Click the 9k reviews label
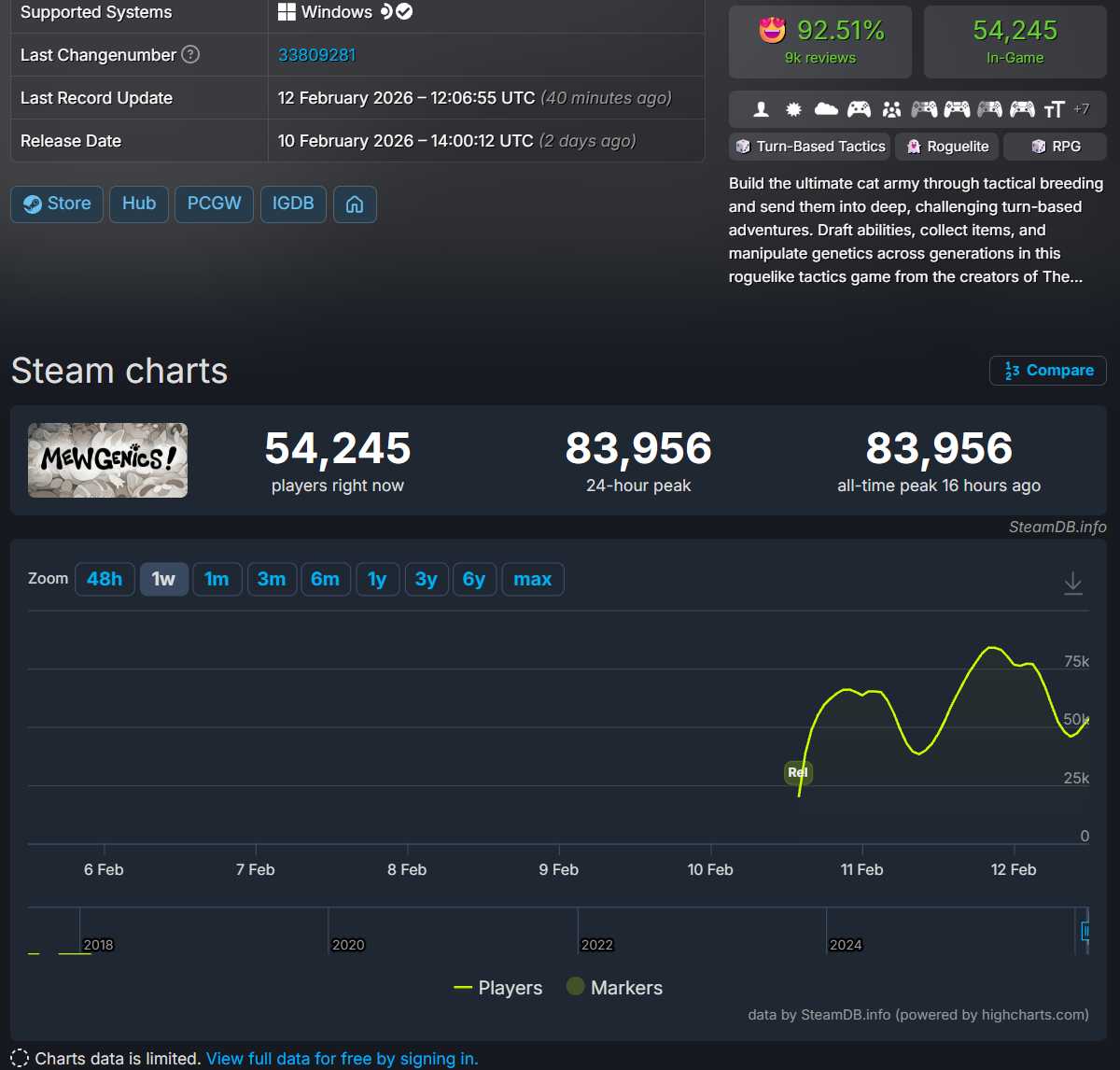The width and height of the screenshot is (1120, 1070). (x=820, y=58)
